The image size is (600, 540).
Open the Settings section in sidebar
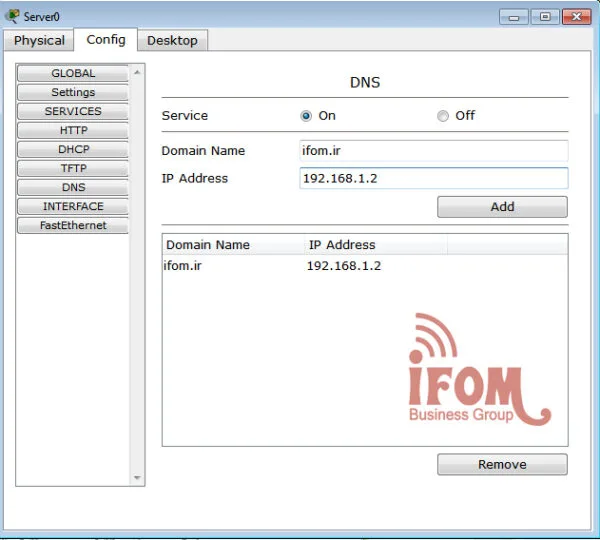(x=73, y=92)
